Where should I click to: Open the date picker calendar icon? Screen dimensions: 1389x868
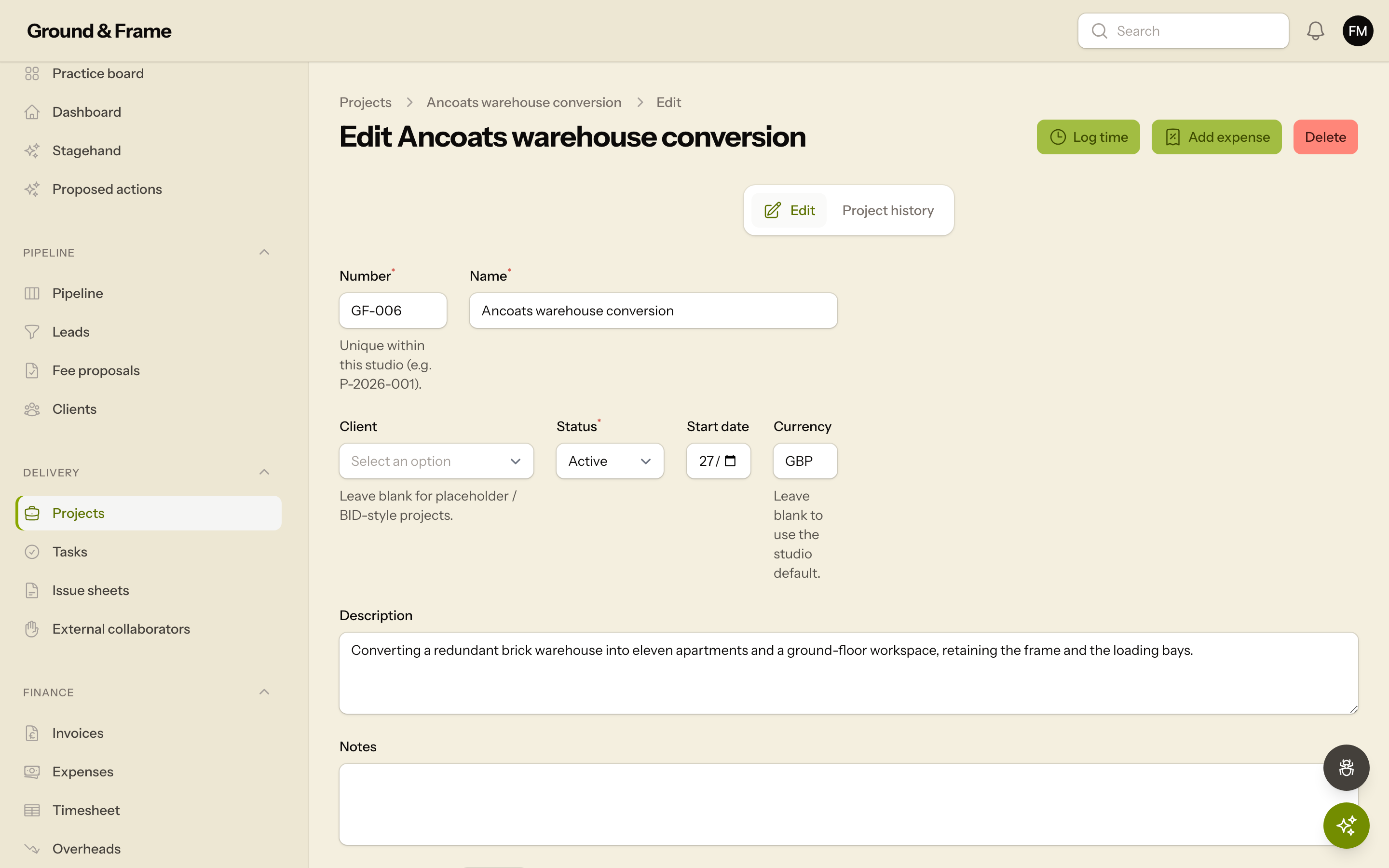click(730, 461)
